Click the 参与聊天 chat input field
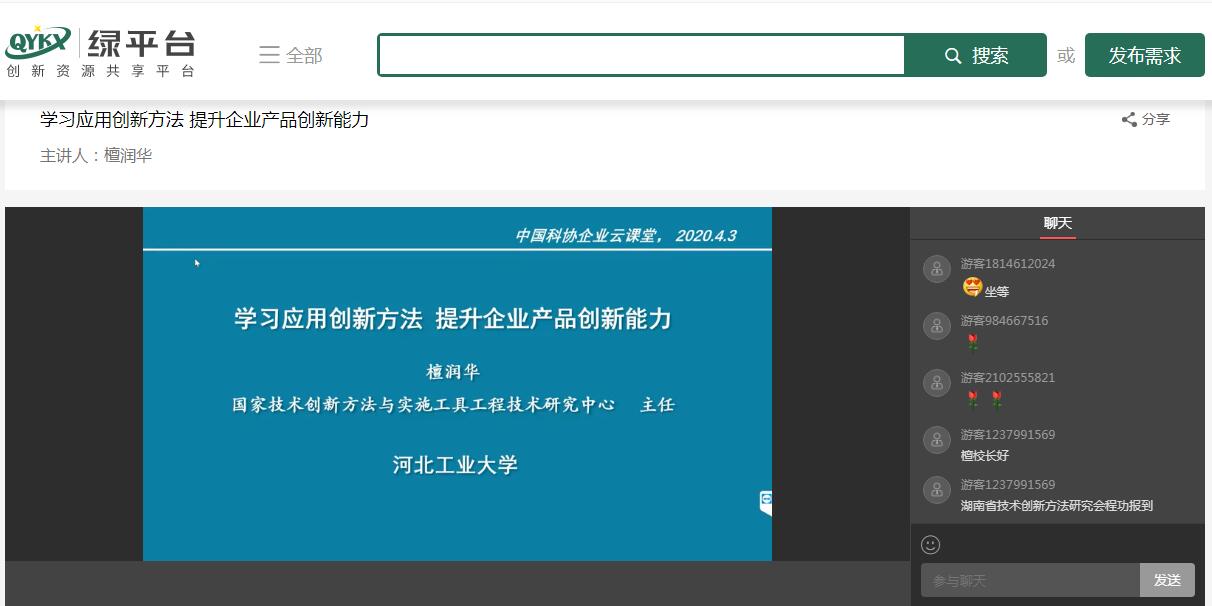1212x606 pixels. (x=1030, y=580)
